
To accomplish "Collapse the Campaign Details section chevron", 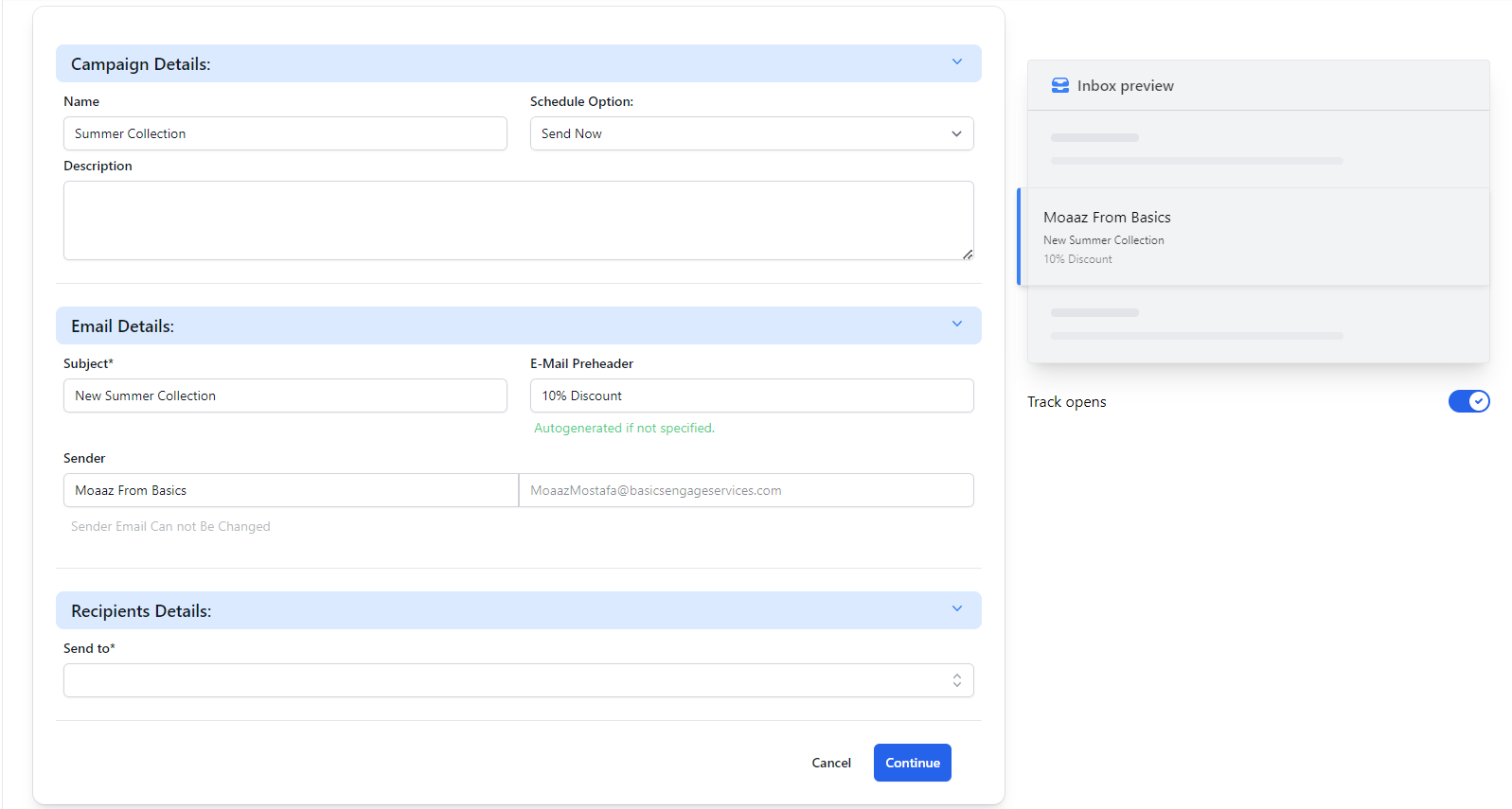I will click(957, 62).
